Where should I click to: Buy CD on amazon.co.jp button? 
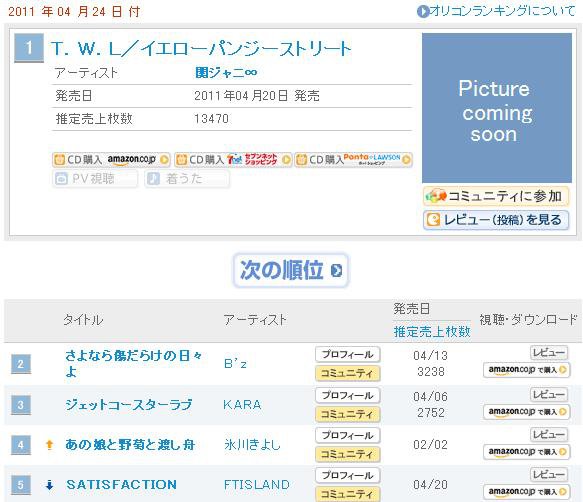point(111,160)
